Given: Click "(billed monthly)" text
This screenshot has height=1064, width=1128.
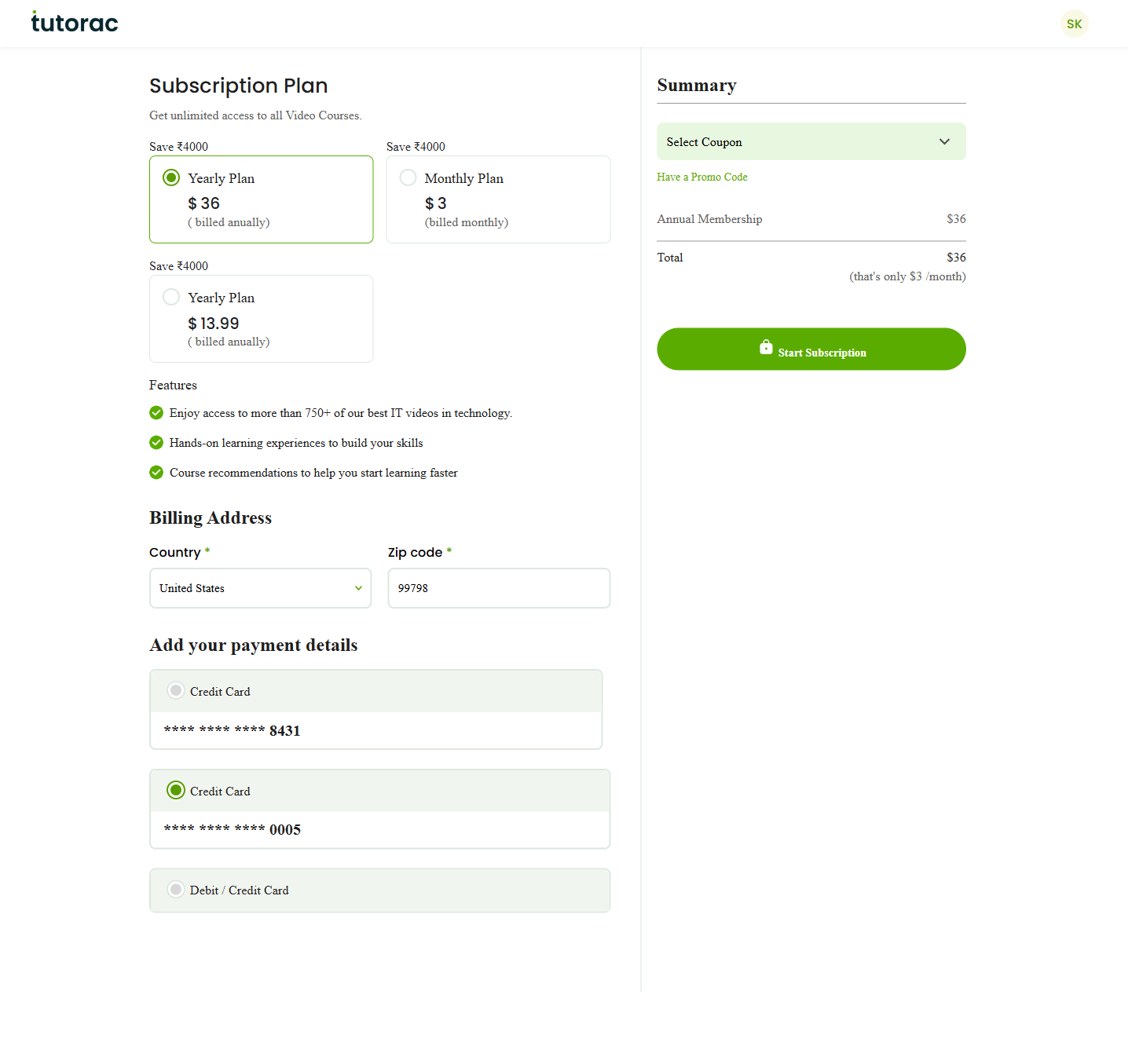Looking at the screenshot, I should click(x=467, y=222).
